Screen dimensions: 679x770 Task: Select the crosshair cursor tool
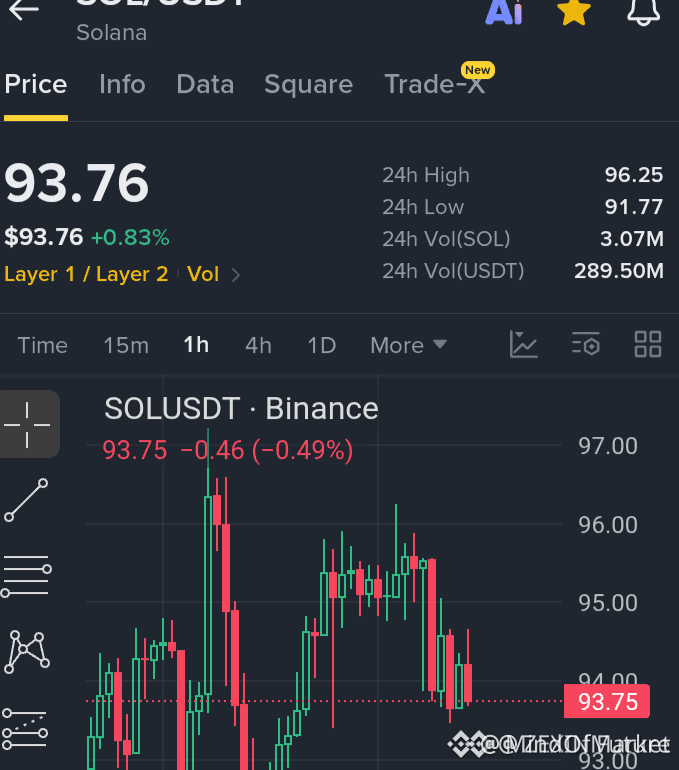coord(28,424)
